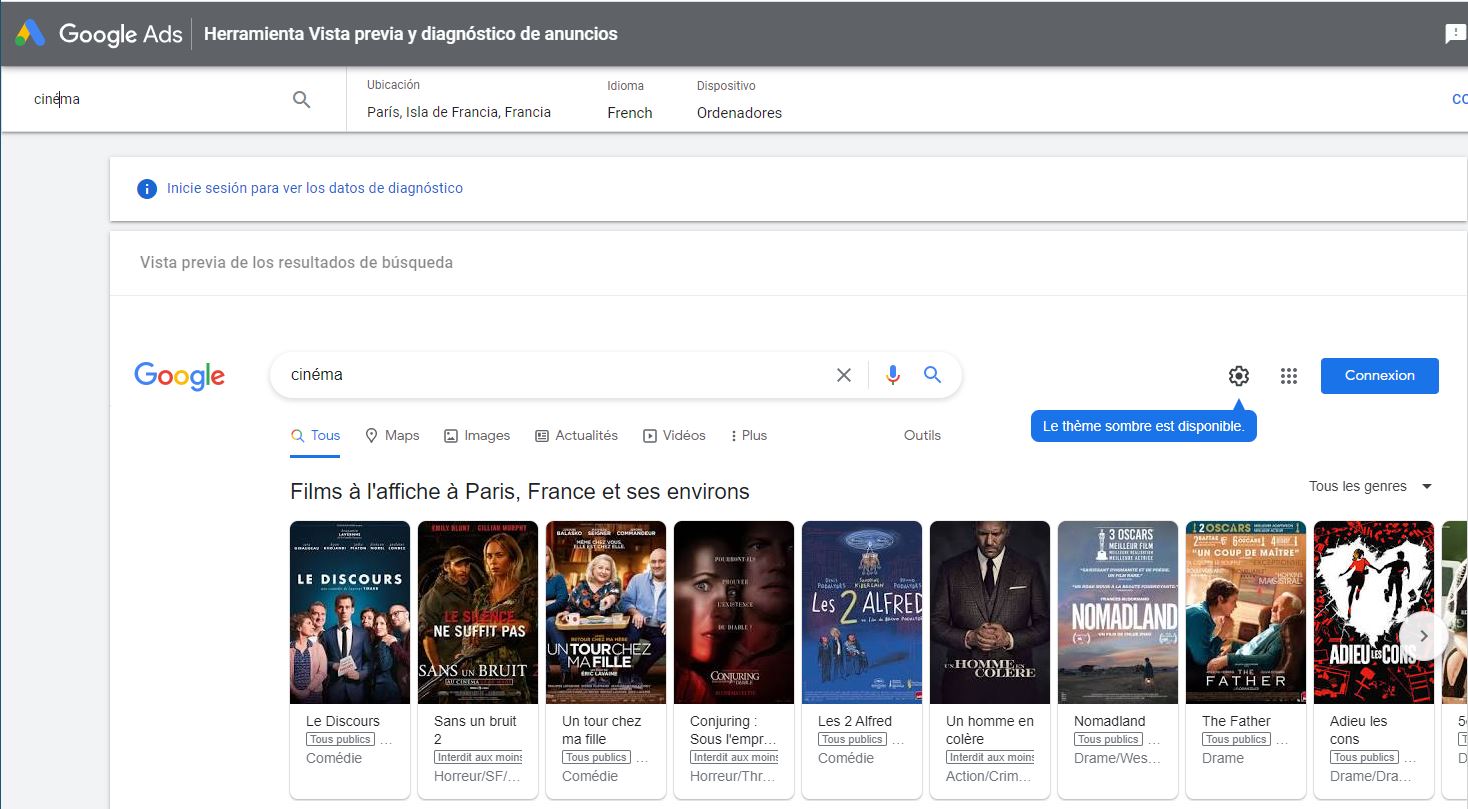The image size is (1468, 809).
Task: Click the Google Ads logo
Action: [99, 34]
